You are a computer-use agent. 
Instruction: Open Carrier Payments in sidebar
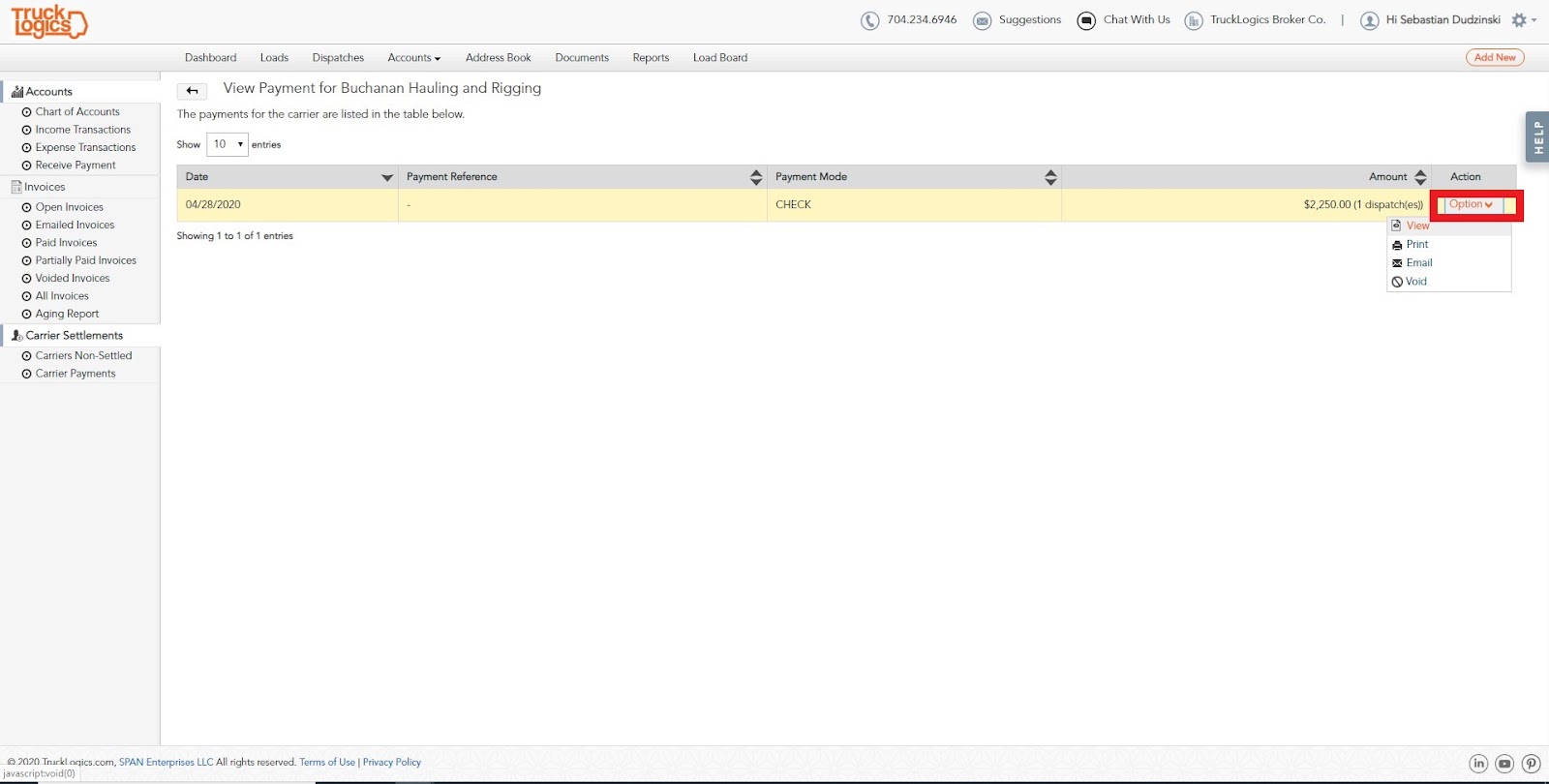point(76,374)
